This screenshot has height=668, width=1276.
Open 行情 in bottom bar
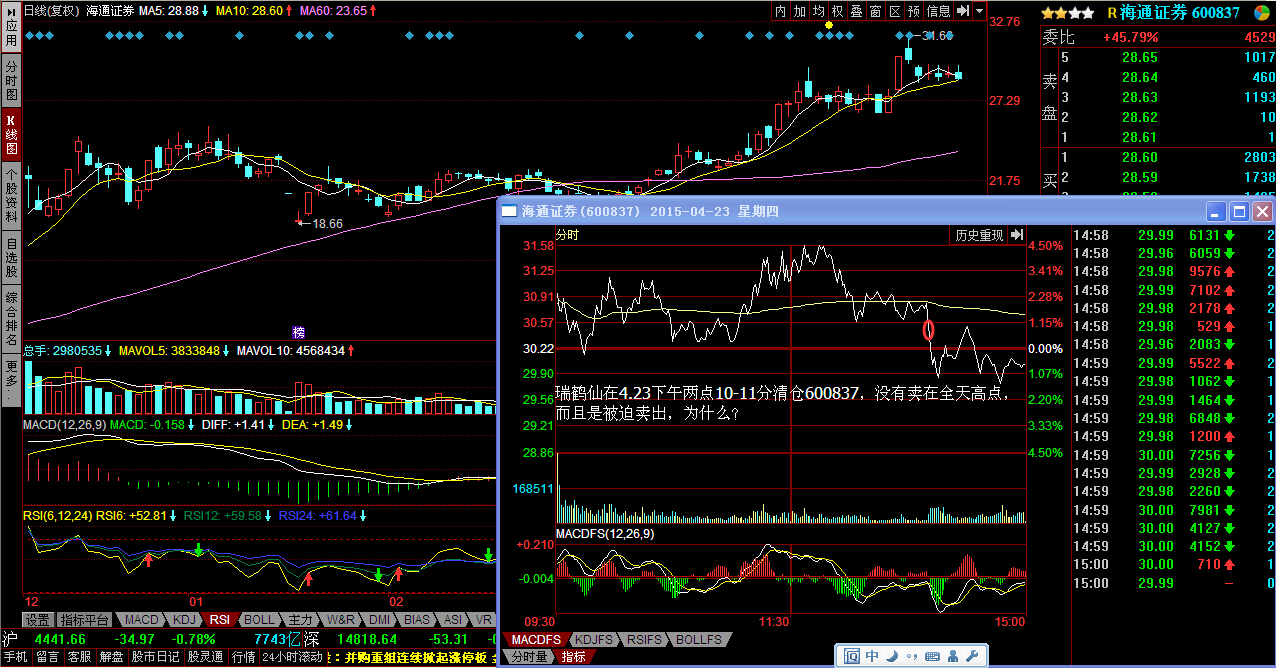[x=244, y=658]
